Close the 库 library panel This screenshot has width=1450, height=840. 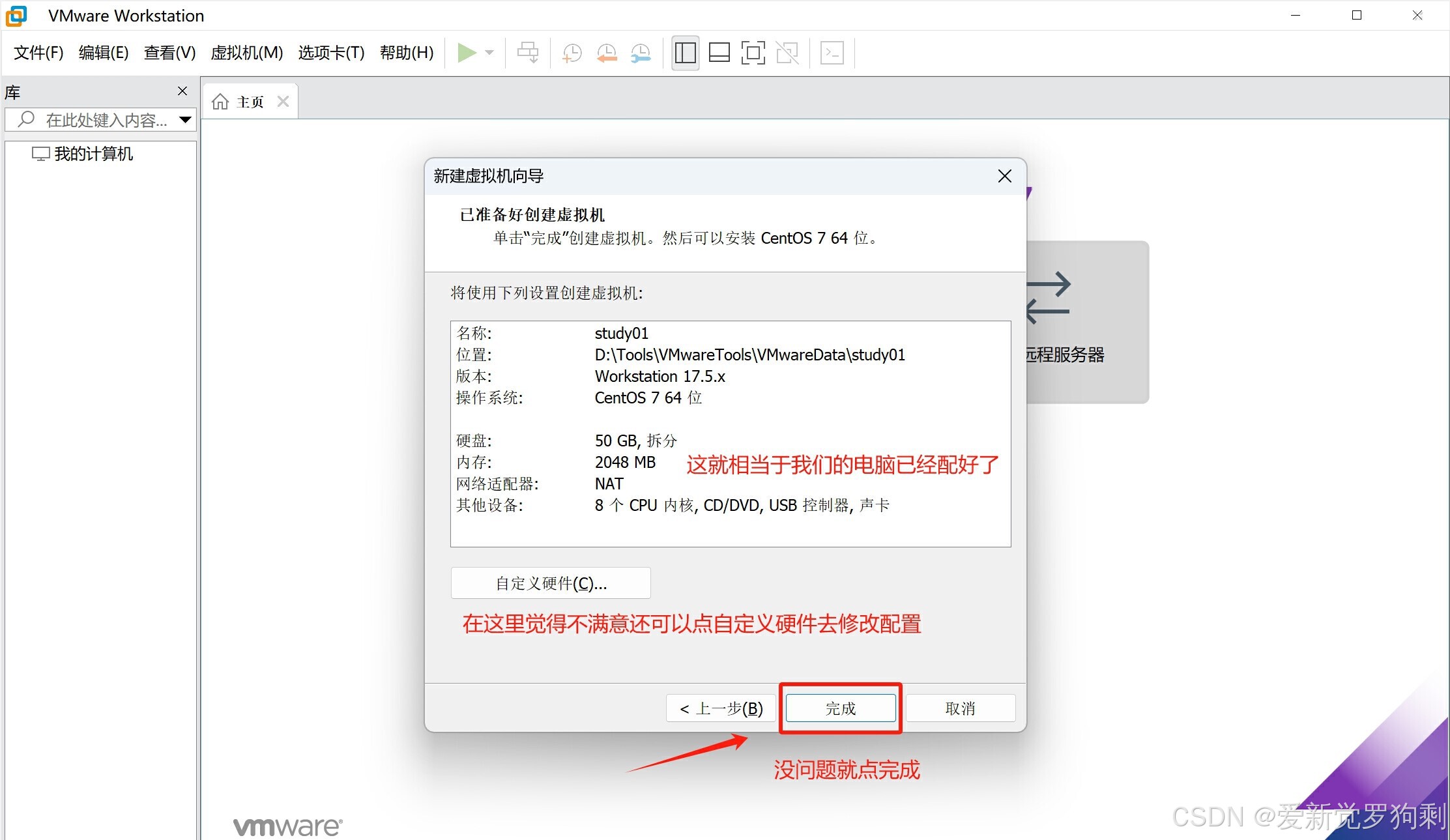coord(182,91)
